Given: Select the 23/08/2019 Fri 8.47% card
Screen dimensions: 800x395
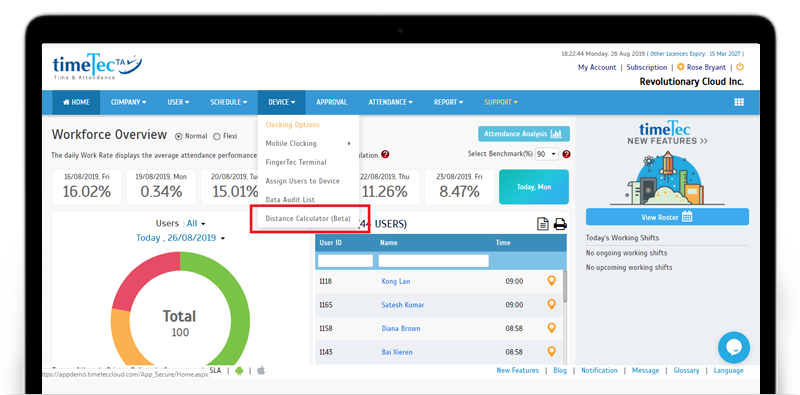Looking at the screenshot, I should (459, 187).
